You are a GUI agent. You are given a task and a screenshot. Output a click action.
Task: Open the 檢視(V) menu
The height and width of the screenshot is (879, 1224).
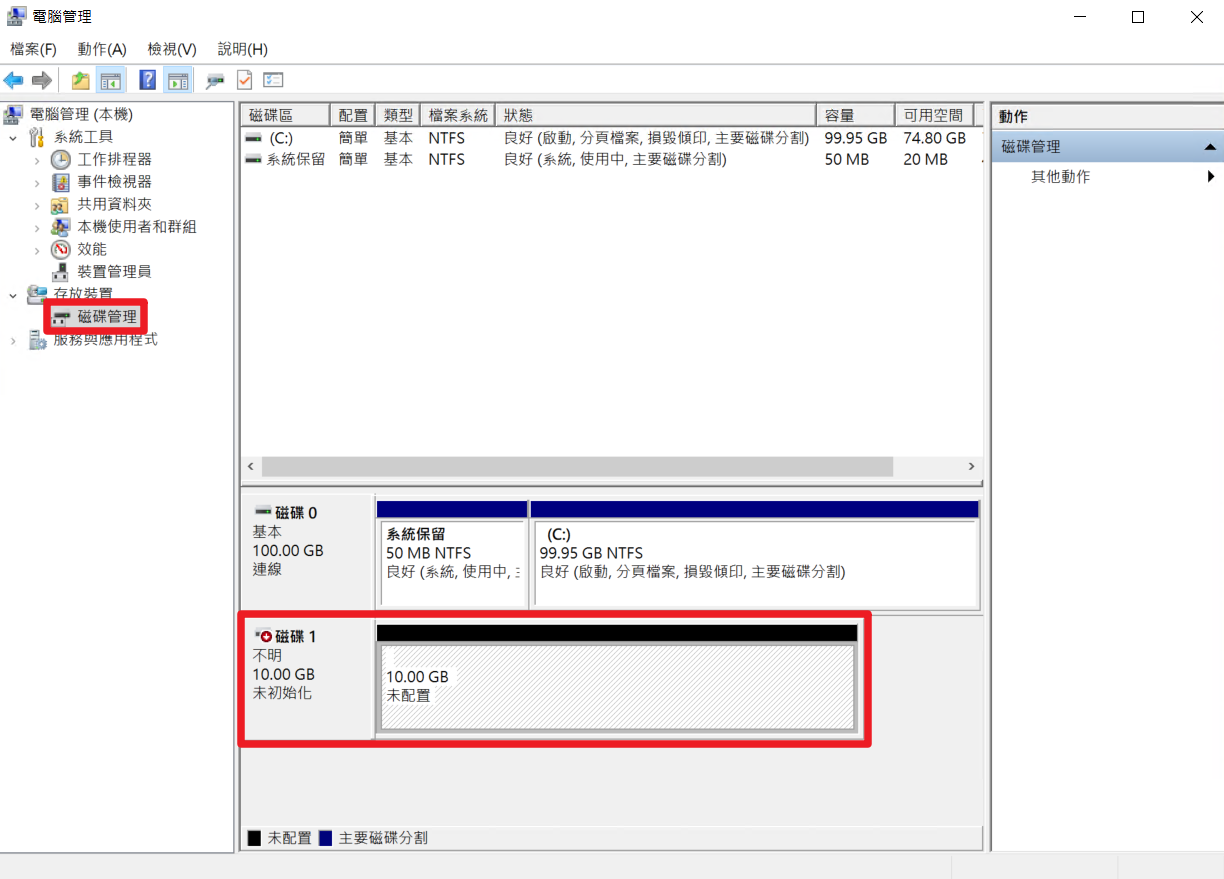172,49
